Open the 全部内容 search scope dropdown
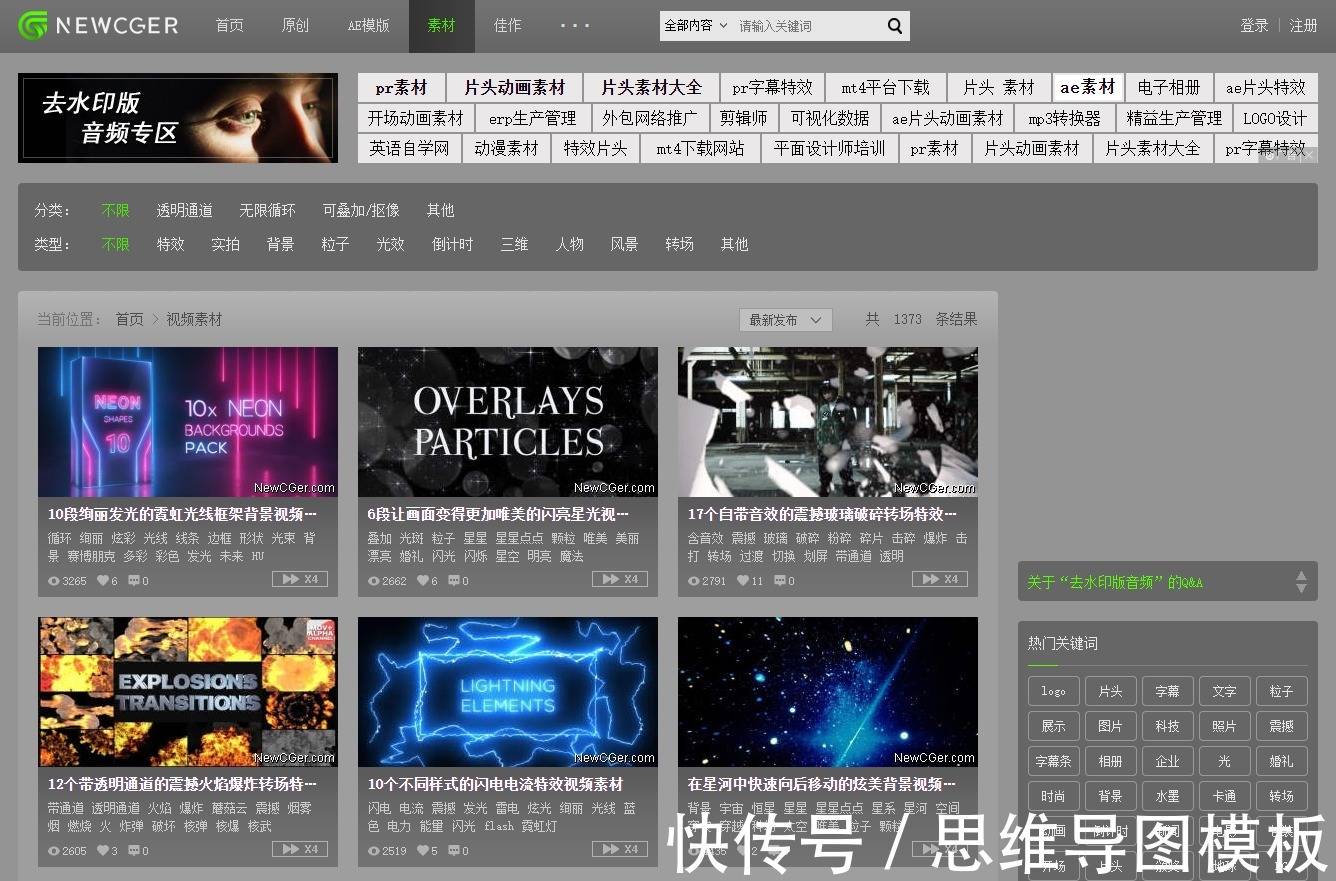This screenshot has height=881, width=1336. (x=696, y=26)
